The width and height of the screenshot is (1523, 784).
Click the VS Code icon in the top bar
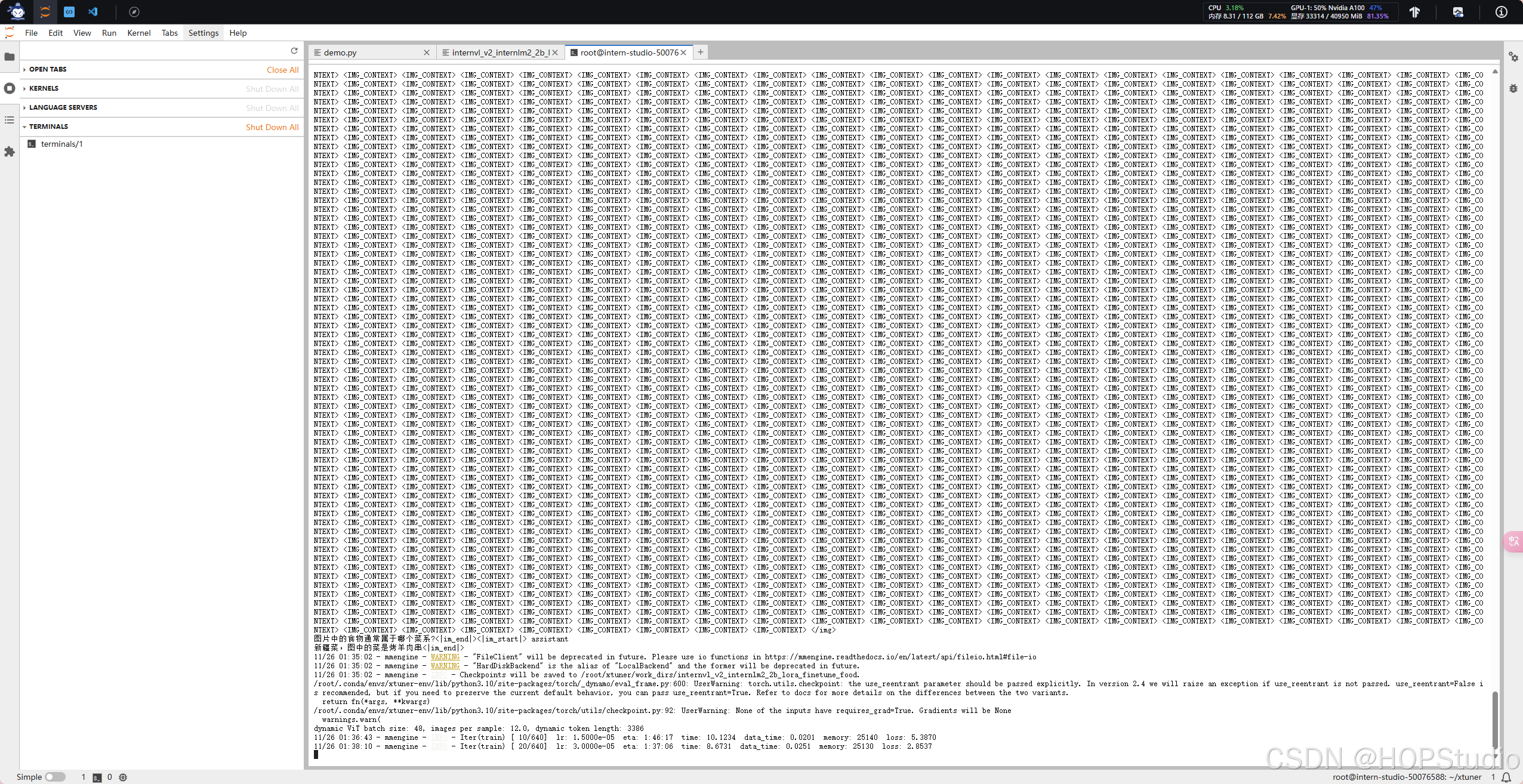[93, 12]
